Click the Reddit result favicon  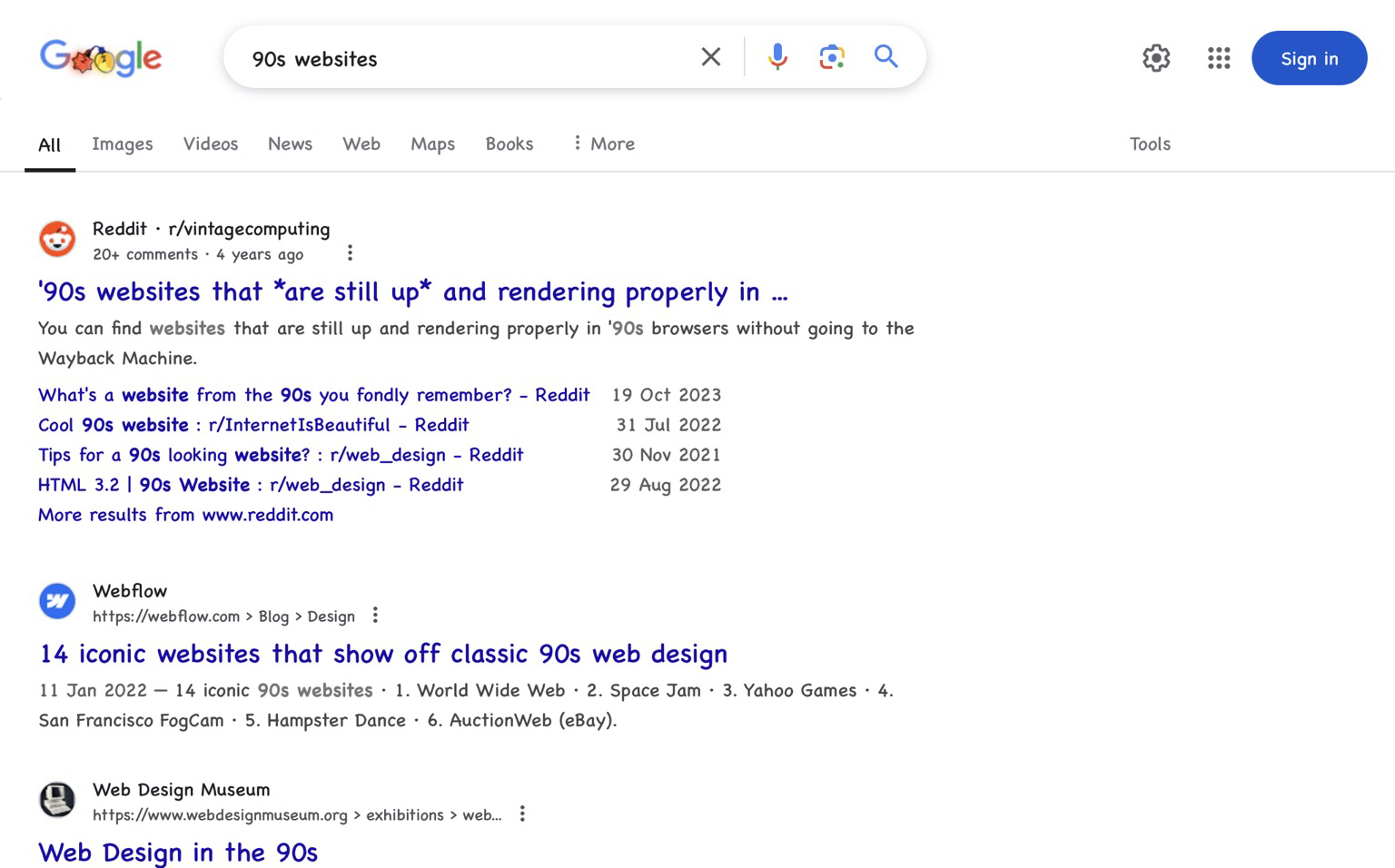coord(57,240)
